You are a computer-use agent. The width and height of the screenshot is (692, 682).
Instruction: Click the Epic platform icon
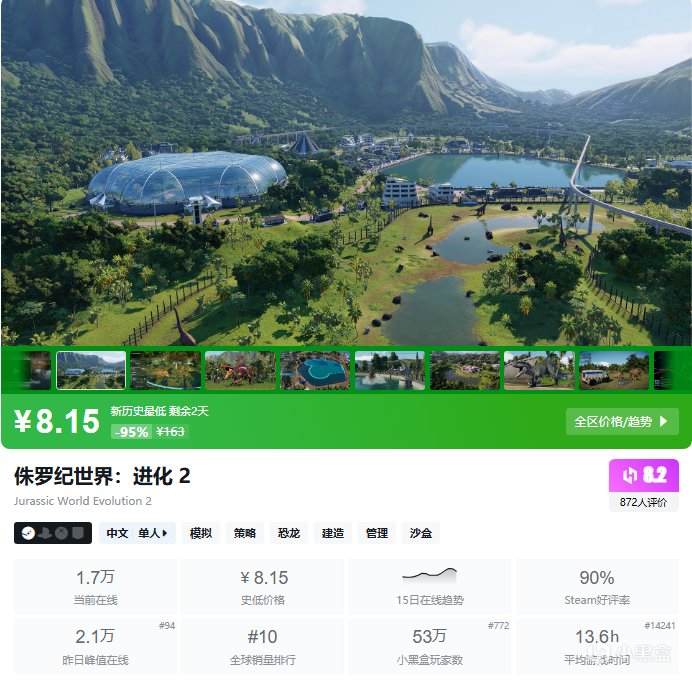78,533
